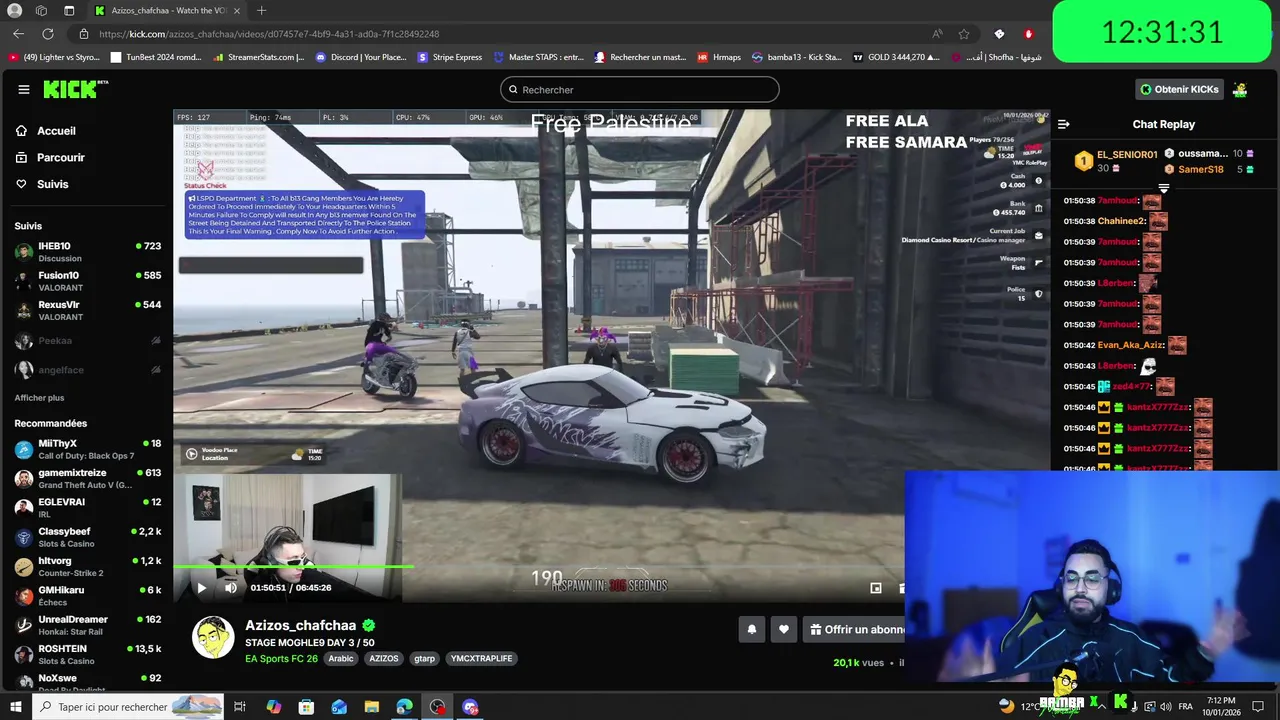
Task: Toggle picture-in-picture mode on video
Action: pos(876,588)
